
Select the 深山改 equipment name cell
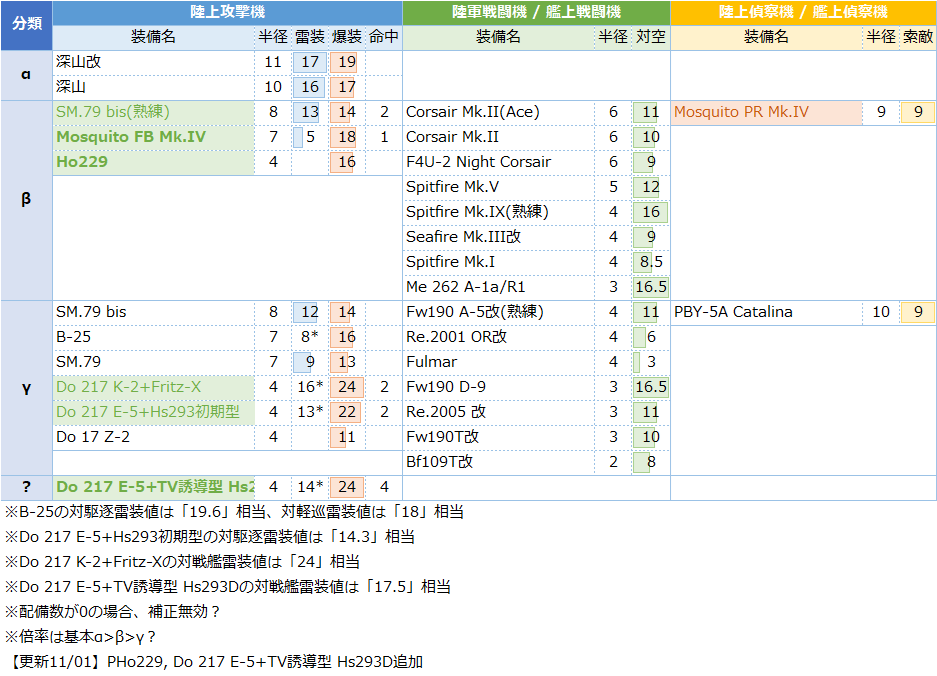79,62
